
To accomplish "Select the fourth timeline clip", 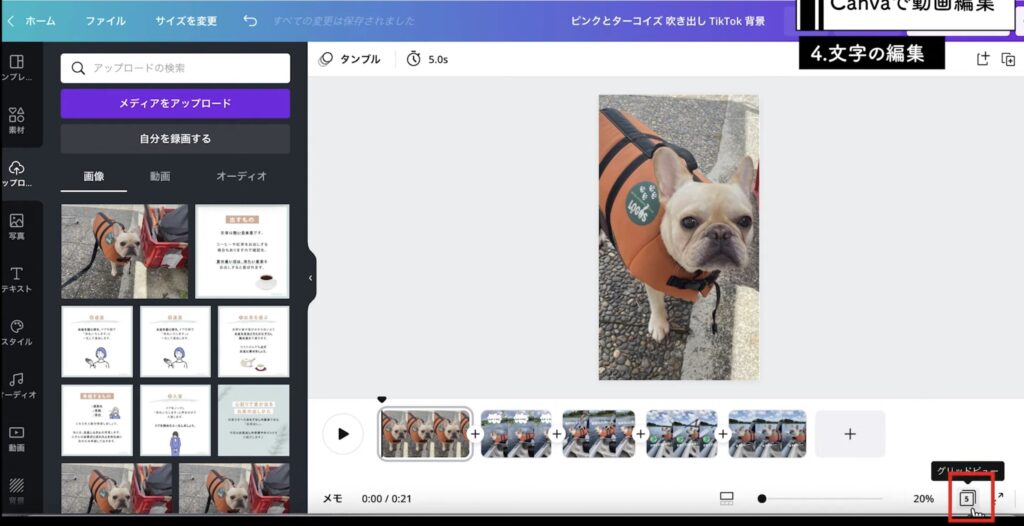I will pos(682,434).
